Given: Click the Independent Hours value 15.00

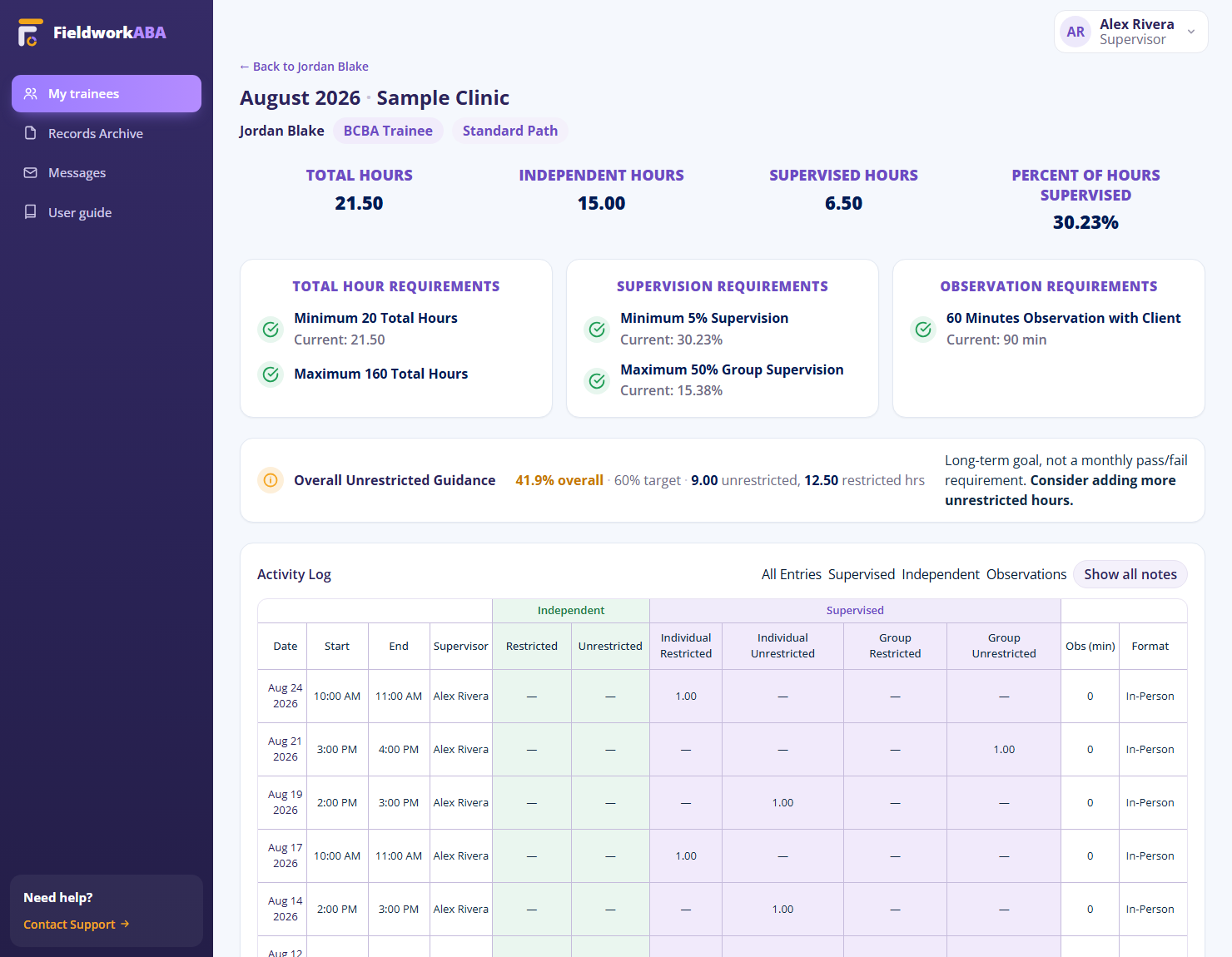Looking at the screenshot, I should coord(601,203).
